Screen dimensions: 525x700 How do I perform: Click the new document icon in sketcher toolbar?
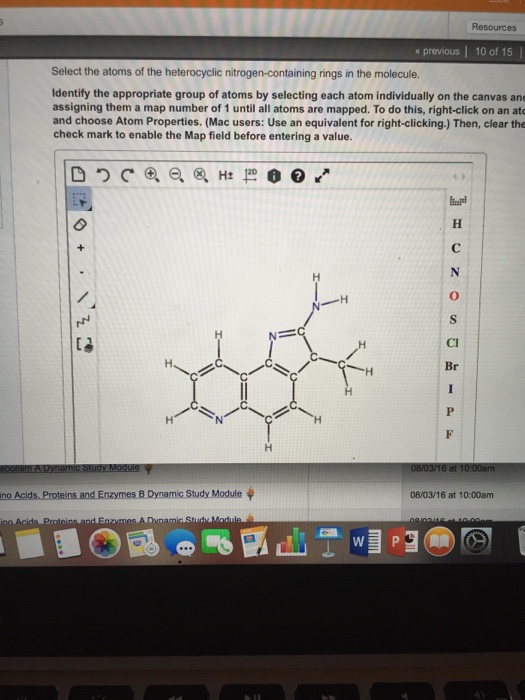[78, 175]
